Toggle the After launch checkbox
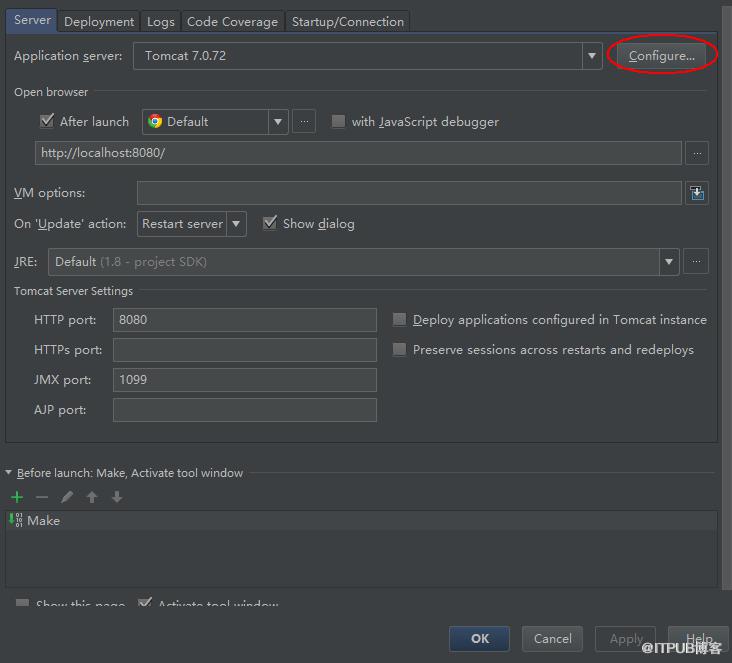The image size is (732, 663). click(x=47, y=121)
